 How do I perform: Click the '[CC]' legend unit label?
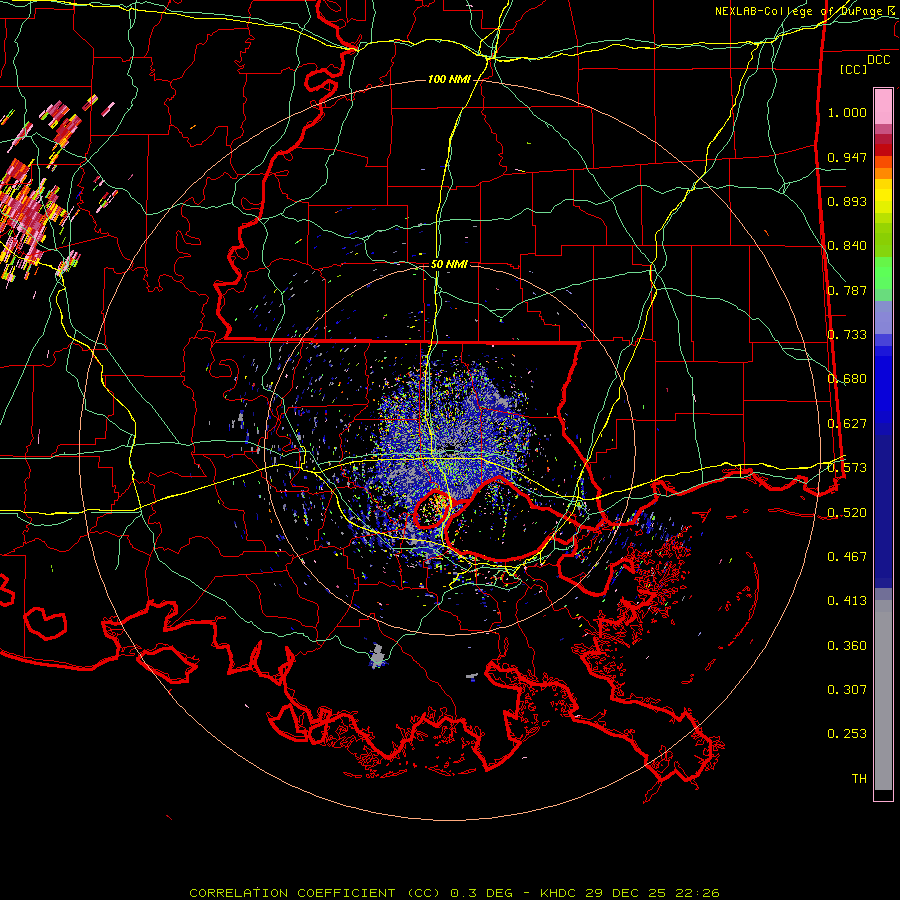coord(854,69)
